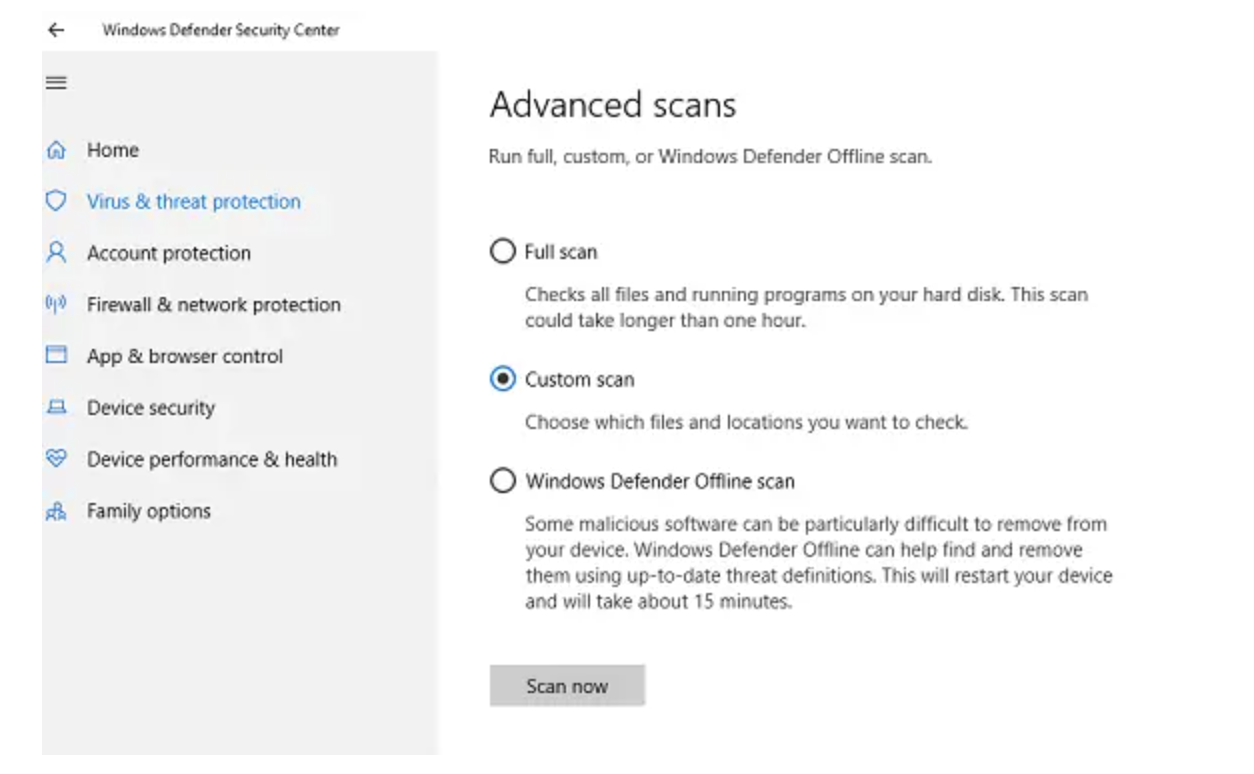This screenshot has width=1254, height=774.
Task: Open Device performance & health section
Action: 212,459
